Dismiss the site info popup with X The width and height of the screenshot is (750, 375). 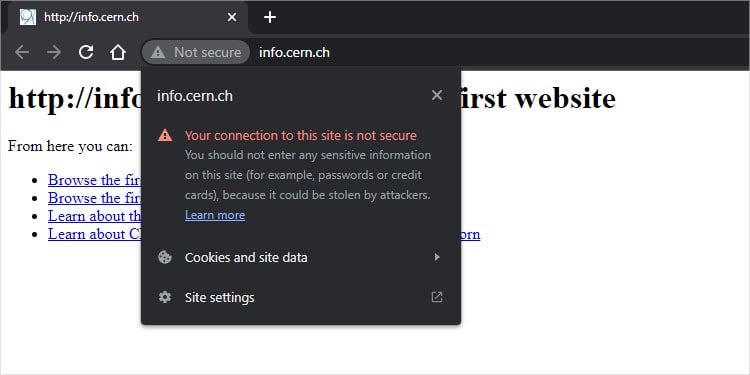[x=437, y=96]
